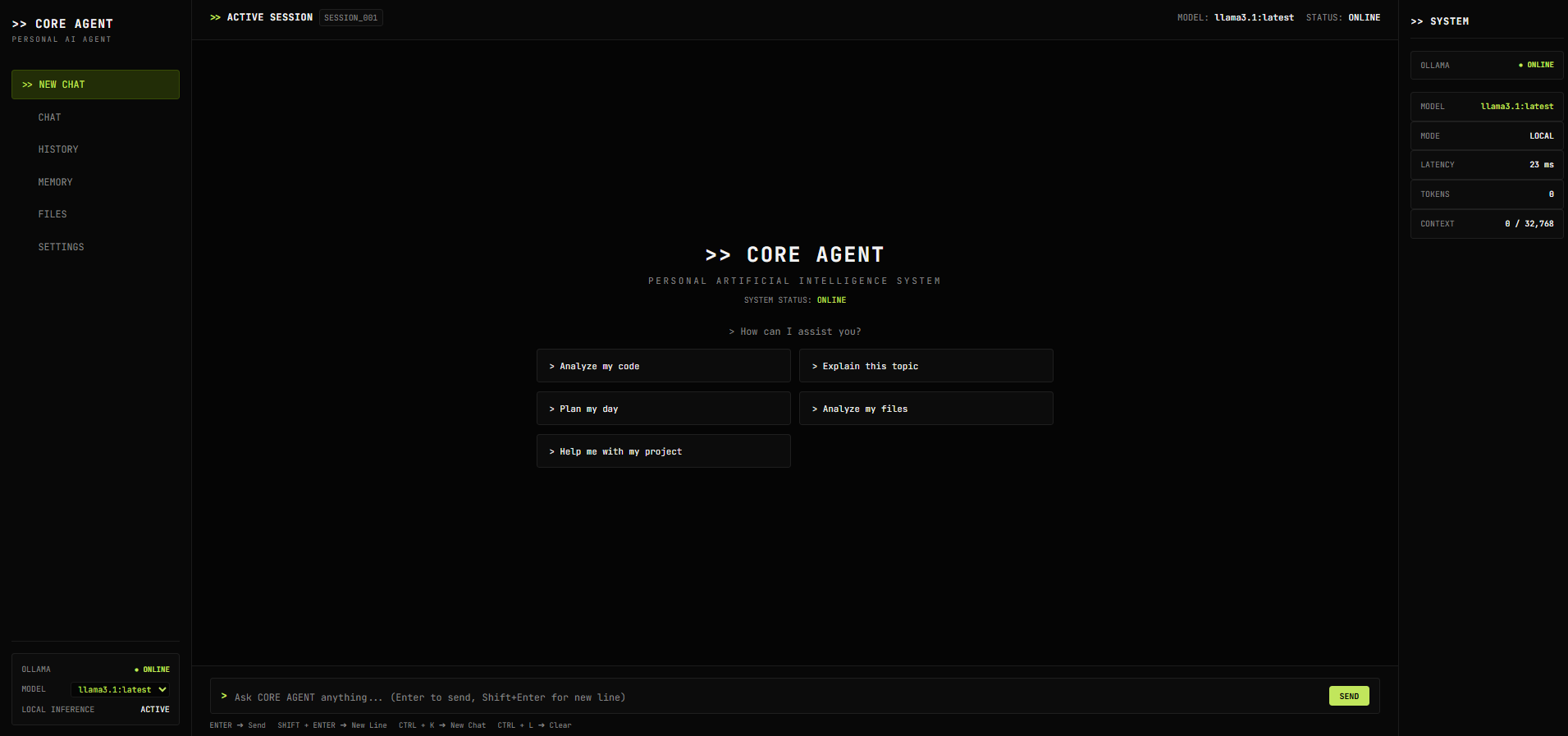Choose the 'Analyze my files' suggestion

tap(926, 409)
